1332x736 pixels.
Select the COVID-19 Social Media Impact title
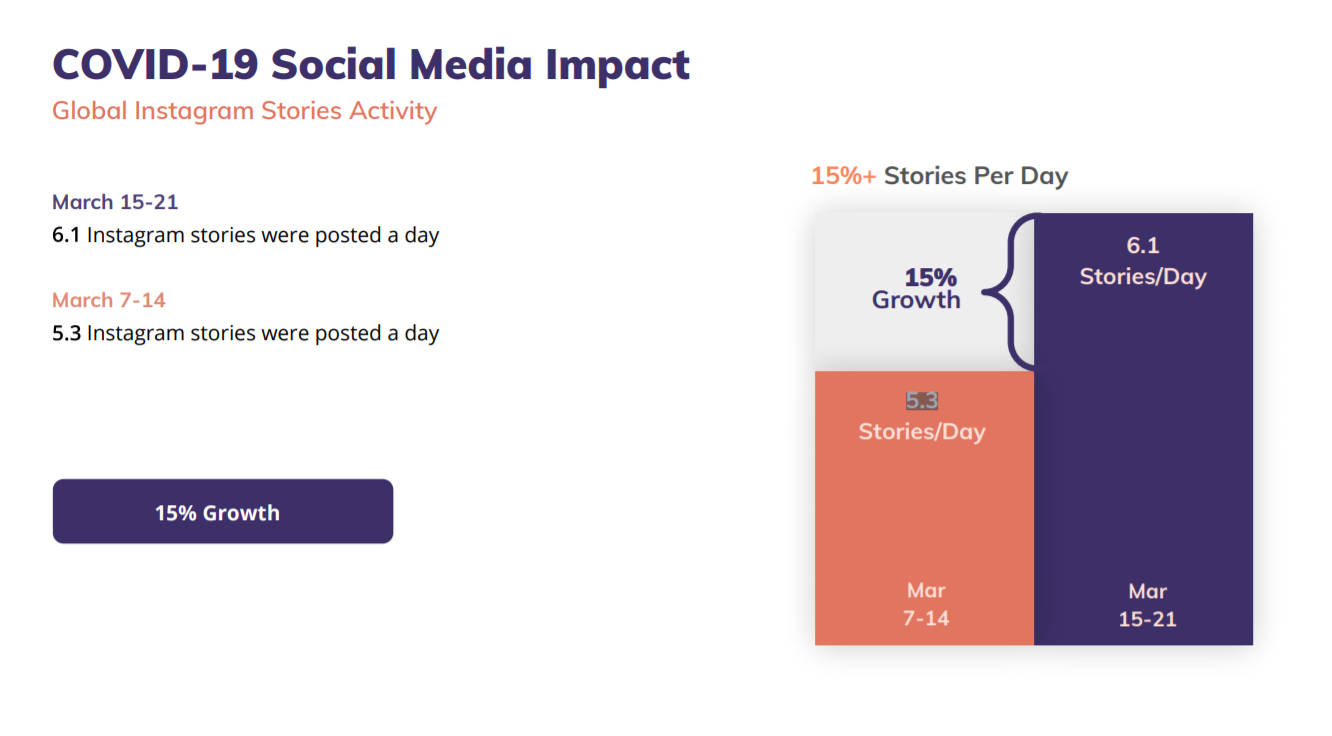(371, 64)
